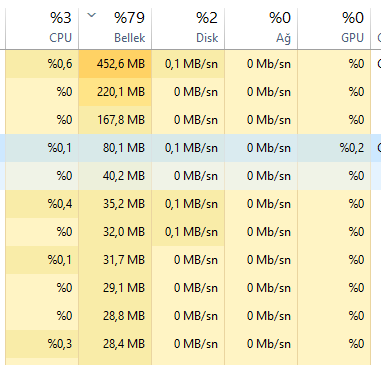Screen dimensions: 381x365
Task: Sort processes by GPU column
Action: [334, 28]
